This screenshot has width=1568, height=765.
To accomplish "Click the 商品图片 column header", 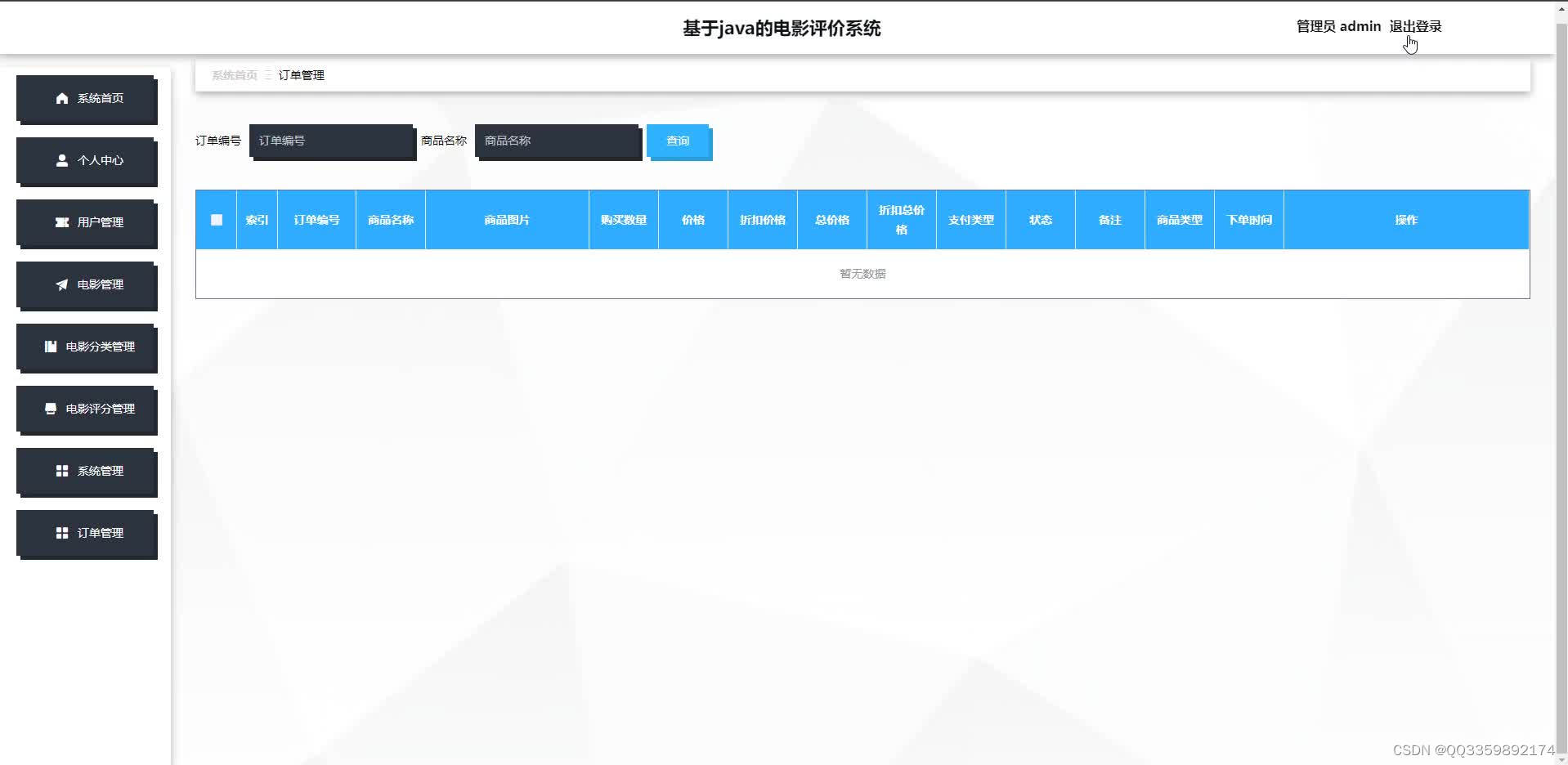I will click(507, 220).
